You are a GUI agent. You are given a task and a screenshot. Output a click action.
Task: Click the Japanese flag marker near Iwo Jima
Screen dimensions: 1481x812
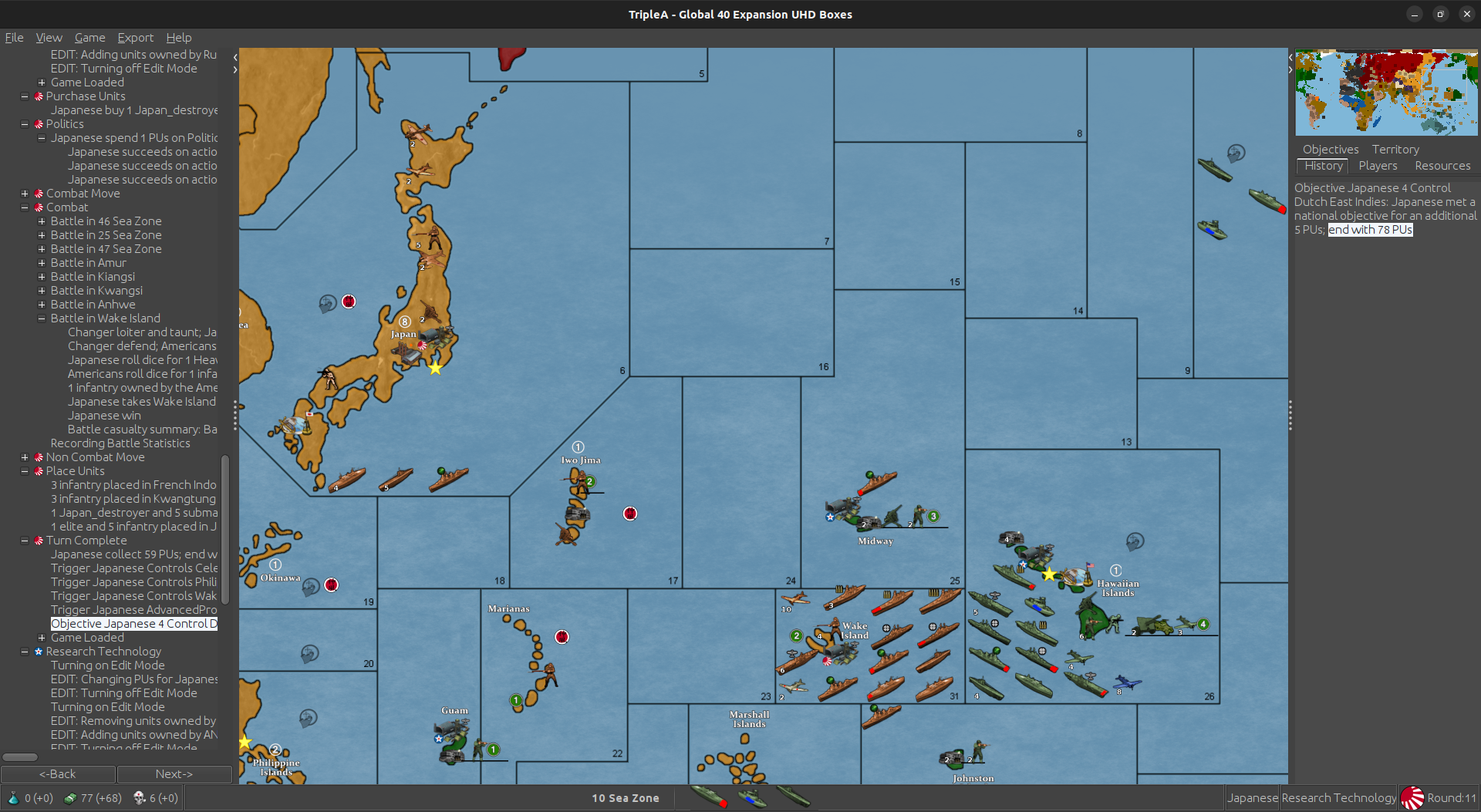[x=630, y=514]
